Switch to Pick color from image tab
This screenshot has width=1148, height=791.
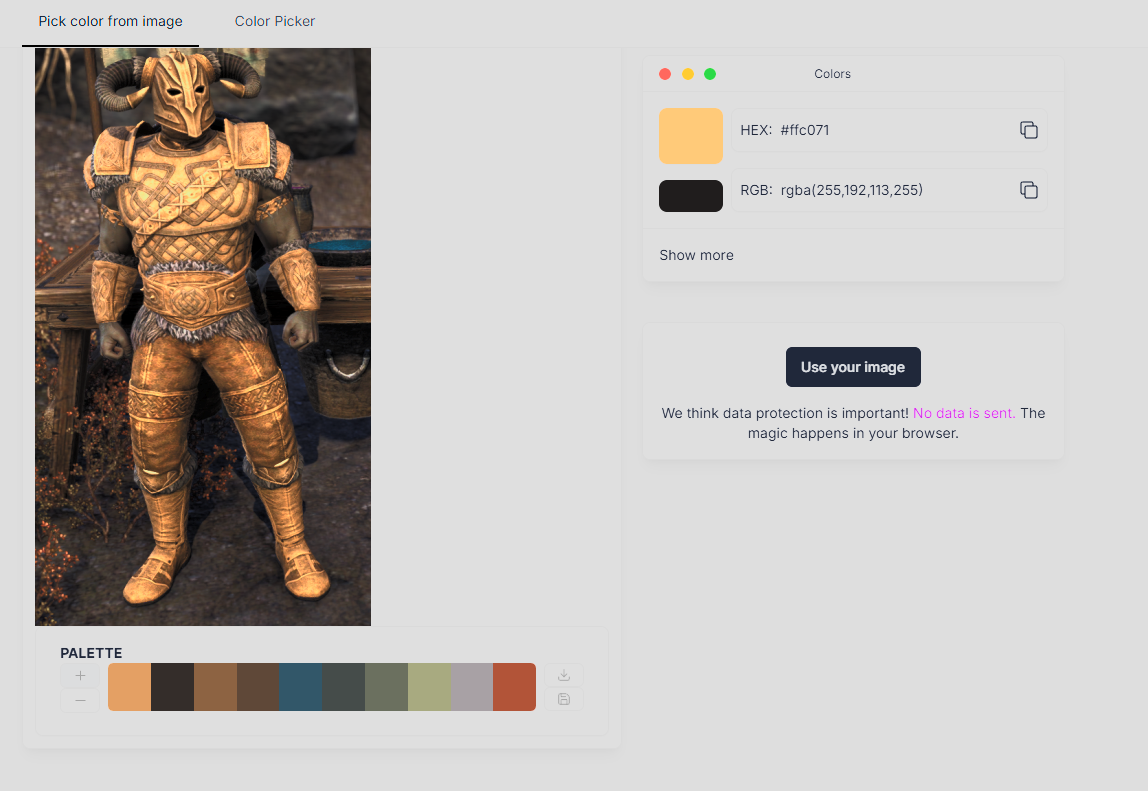tap(111, 22)
